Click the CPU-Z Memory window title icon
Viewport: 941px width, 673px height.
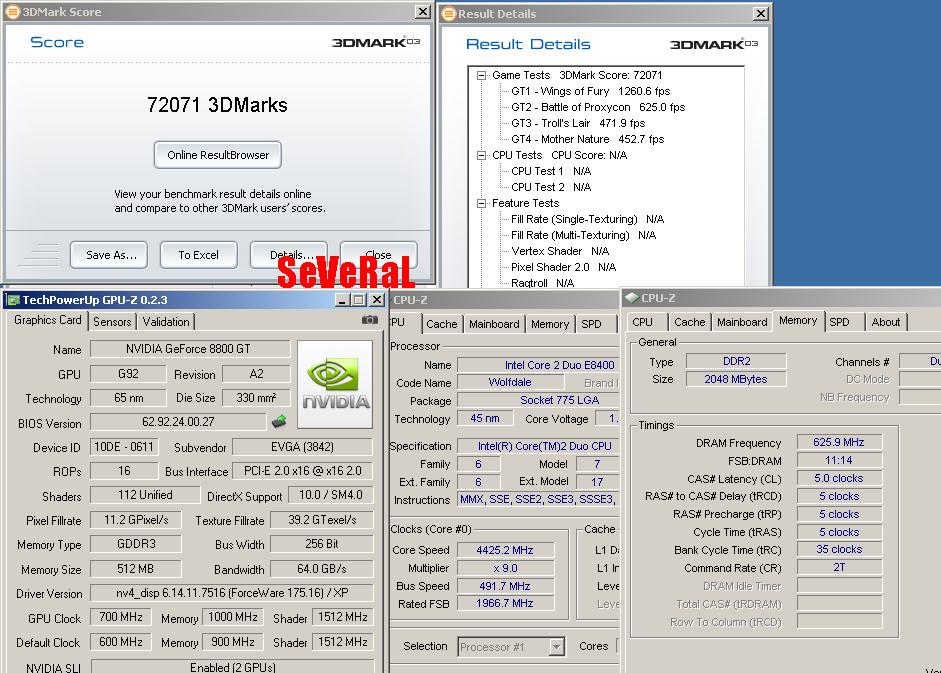click(632, 297)
